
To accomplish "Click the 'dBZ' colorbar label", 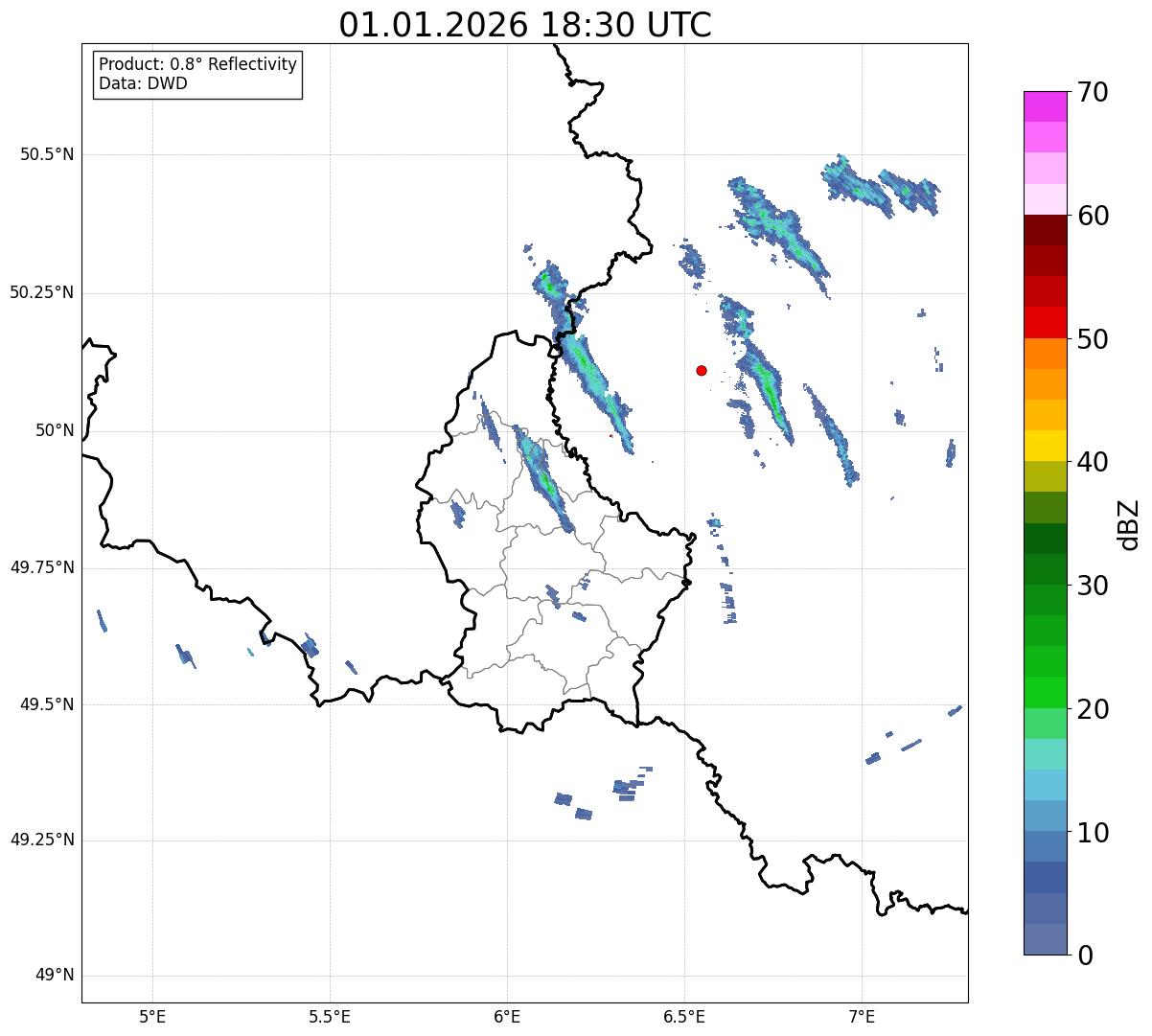I will (x=1129, y=523).
